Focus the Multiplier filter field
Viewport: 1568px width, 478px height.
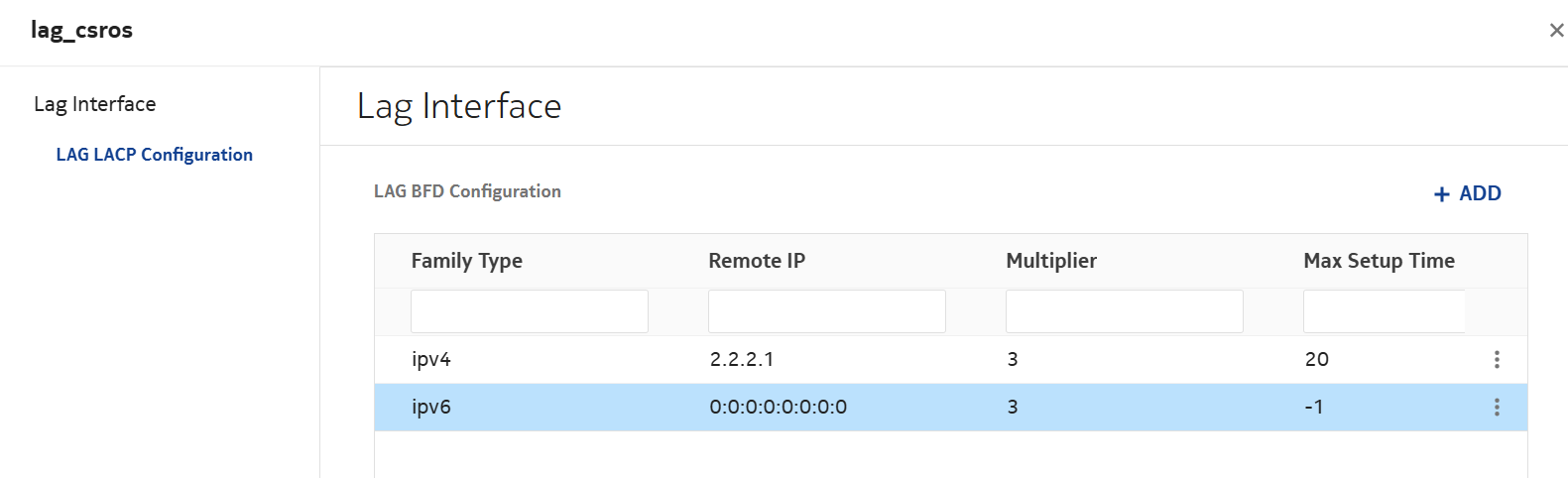[x=1124, y=311]
